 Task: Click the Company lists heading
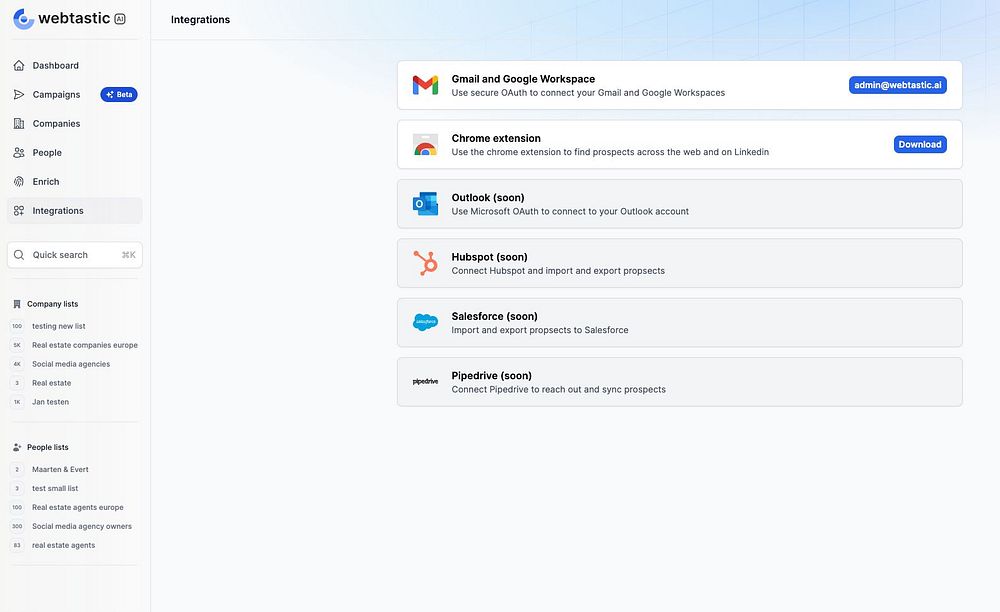pyautogui.click(x=52, y=304)
